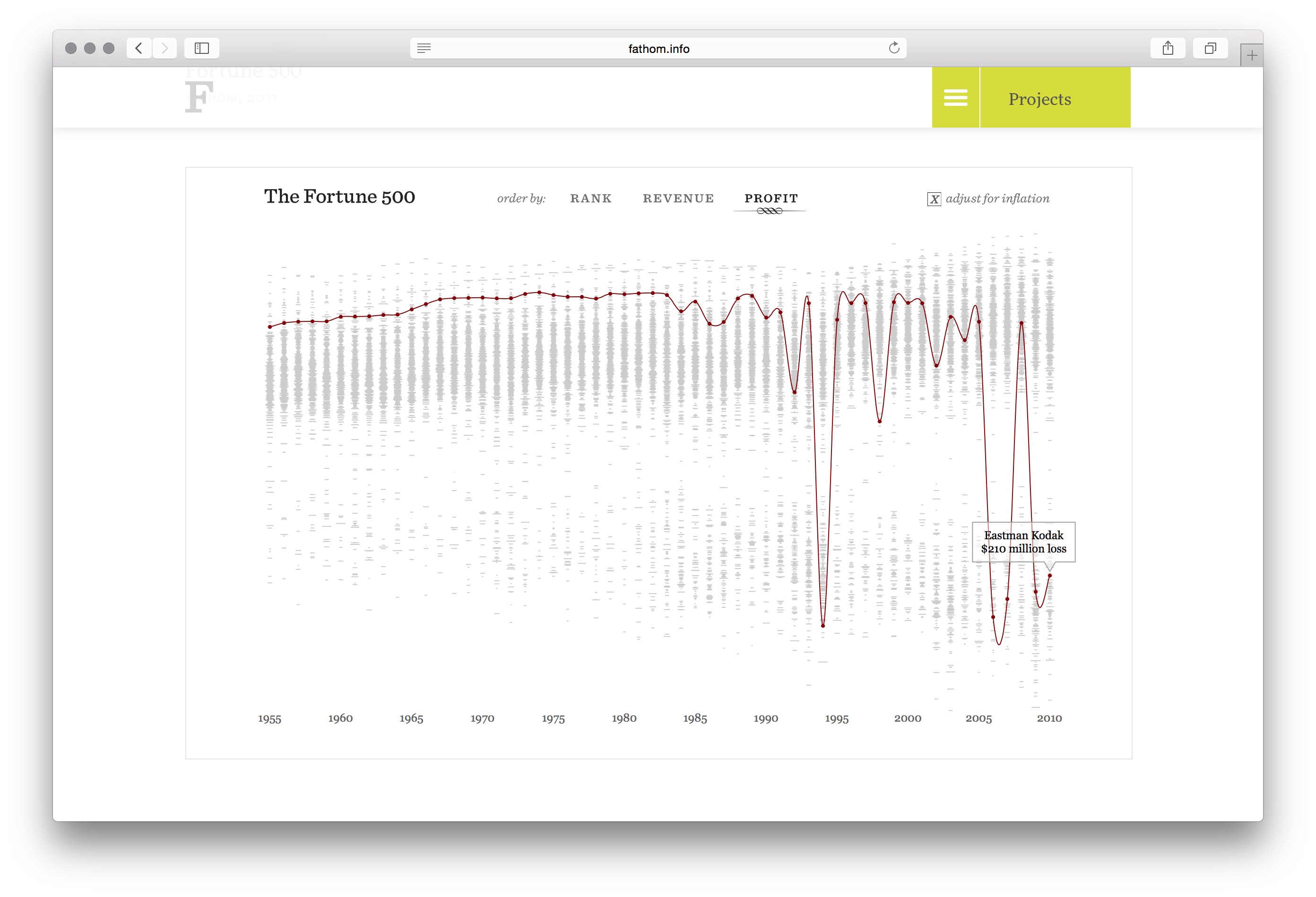
Task: Click the Fathom F logo
Action: (x=199, y=96)
